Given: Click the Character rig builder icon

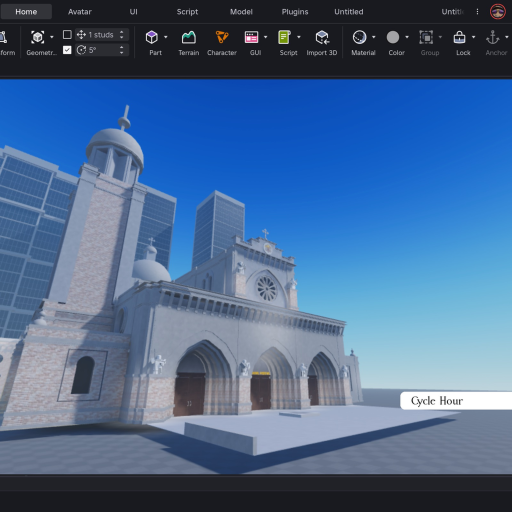Looking at the screenshot, I should tap(222, 37).
